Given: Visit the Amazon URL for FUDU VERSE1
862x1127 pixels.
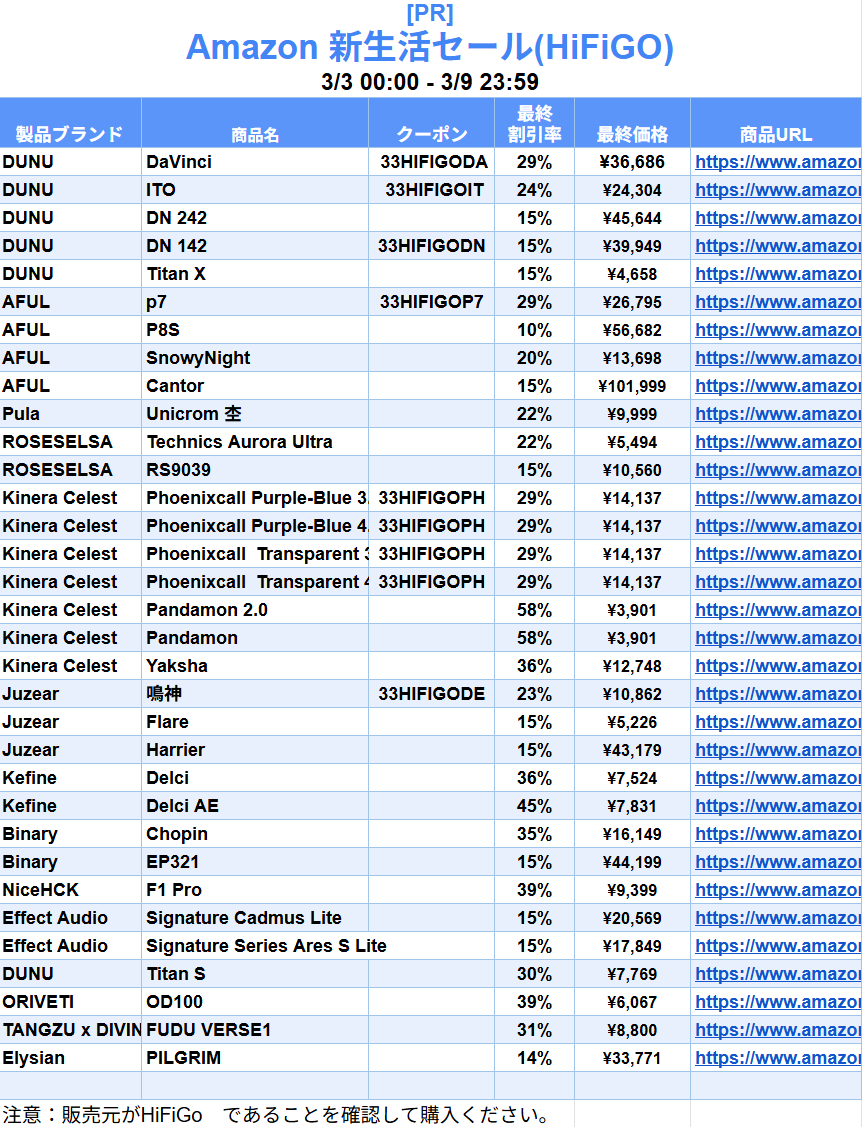Looking at the screenshot, I should (x=777, y=1030).
